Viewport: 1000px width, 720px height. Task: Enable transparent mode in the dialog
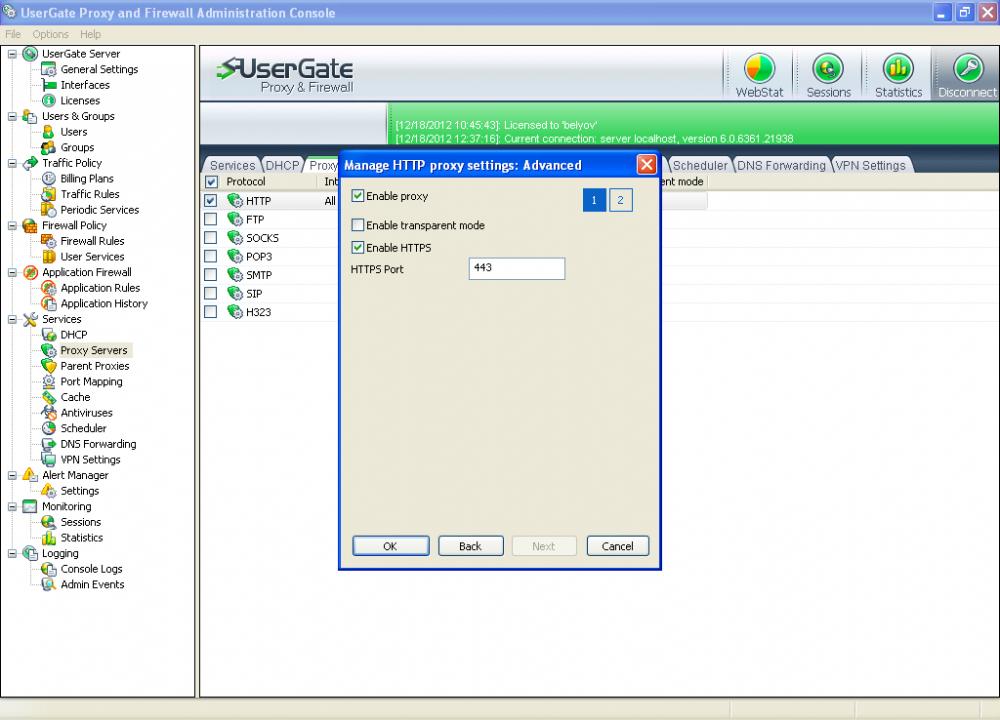[357, 225]
